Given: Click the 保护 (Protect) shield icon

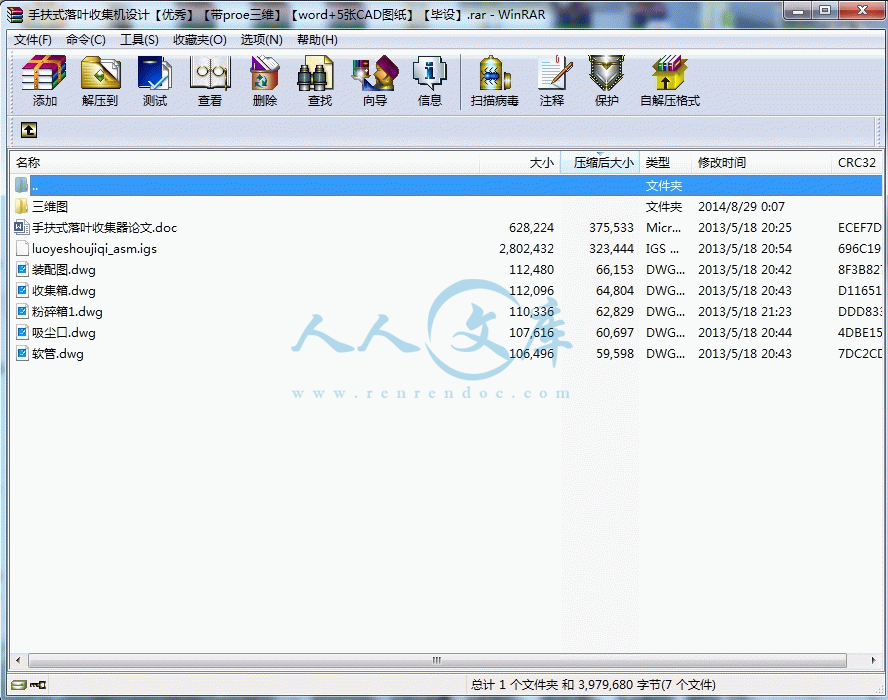Looking at the screenshot, I should (x=606, y=73).
